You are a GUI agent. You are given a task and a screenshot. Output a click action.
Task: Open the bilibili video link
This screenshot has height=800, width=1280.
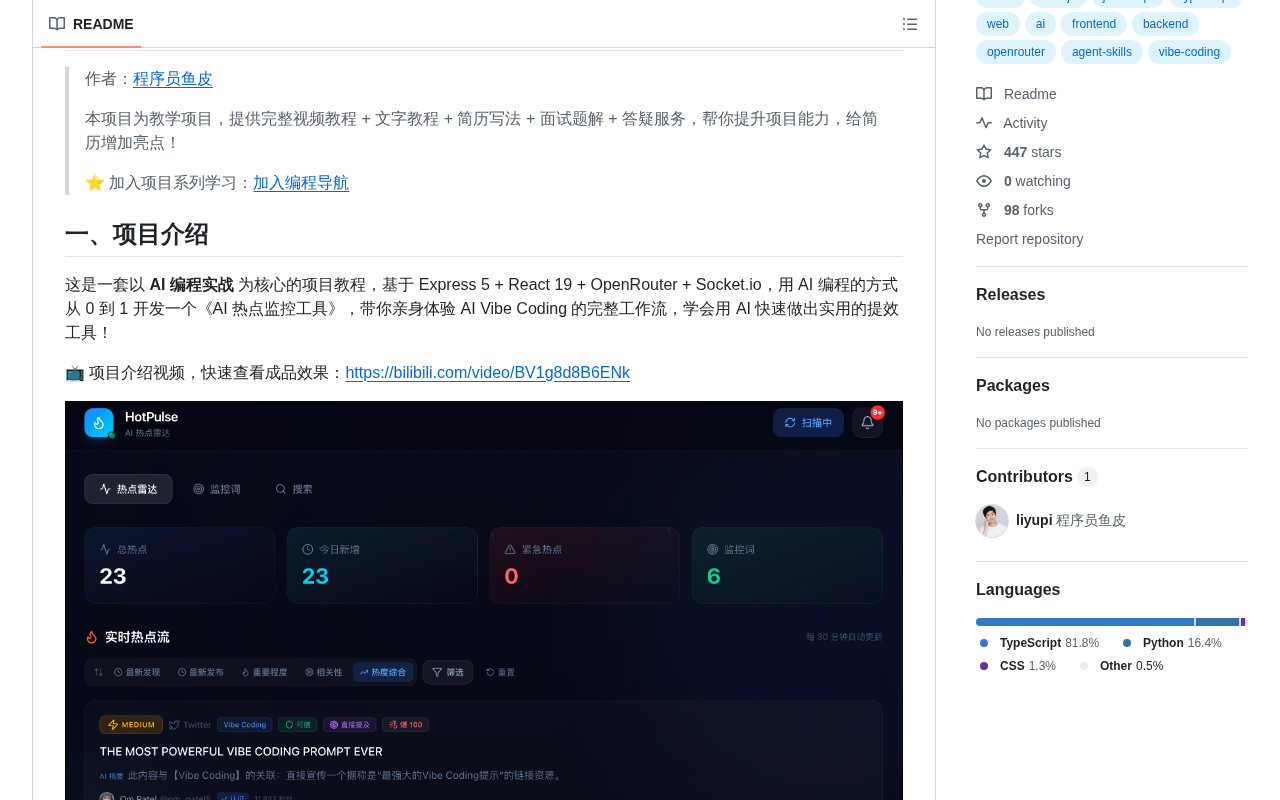[488, 373]
